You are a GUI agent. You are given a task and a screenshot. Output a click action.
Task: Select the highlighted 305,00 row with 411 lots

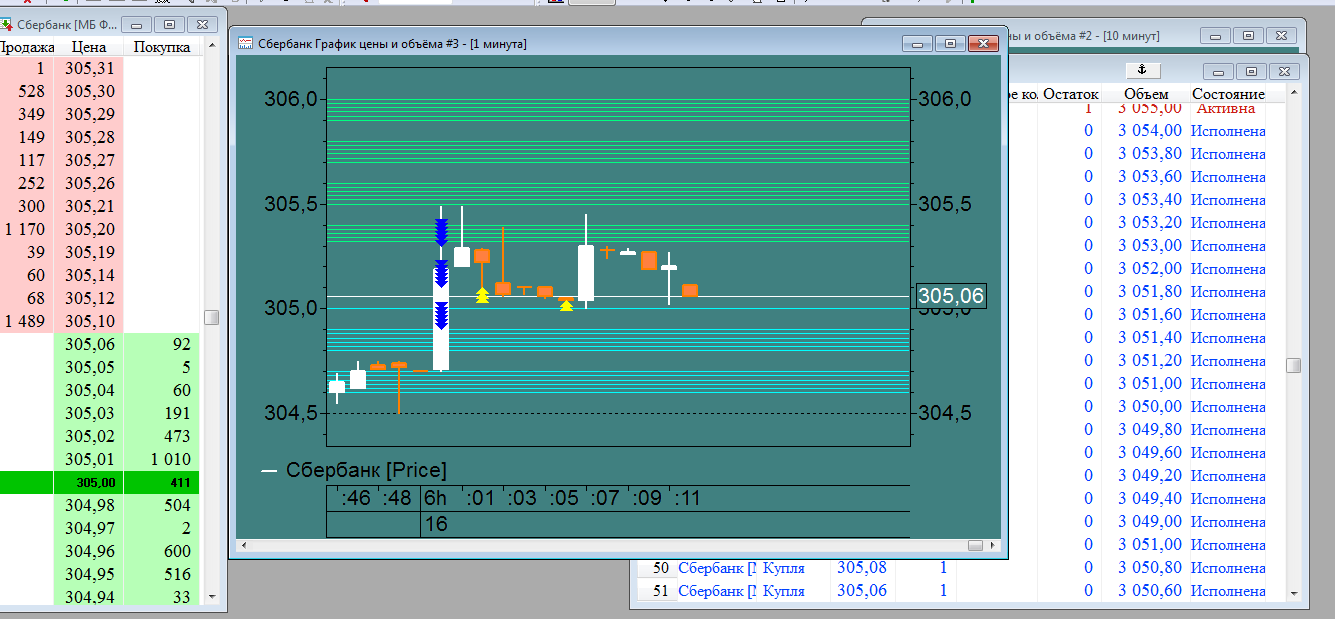click(100, 482)
